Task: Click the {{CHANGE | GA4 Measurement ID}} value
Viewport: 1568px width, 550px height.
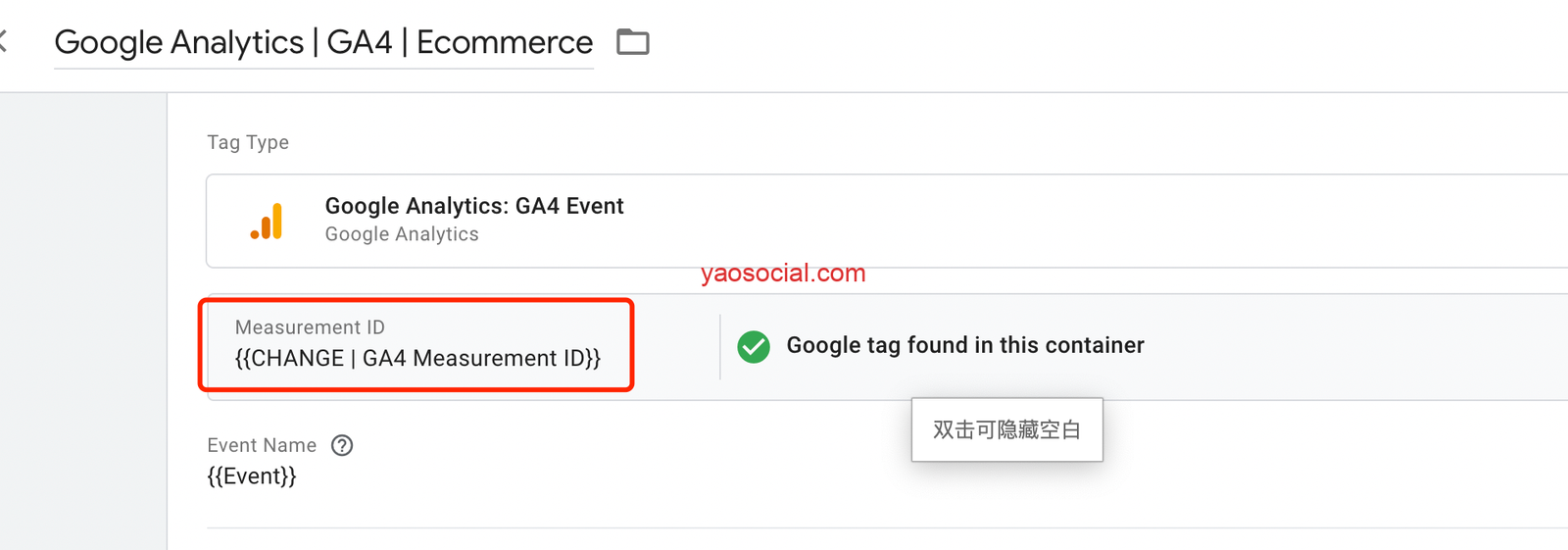Action: [417, 359]
